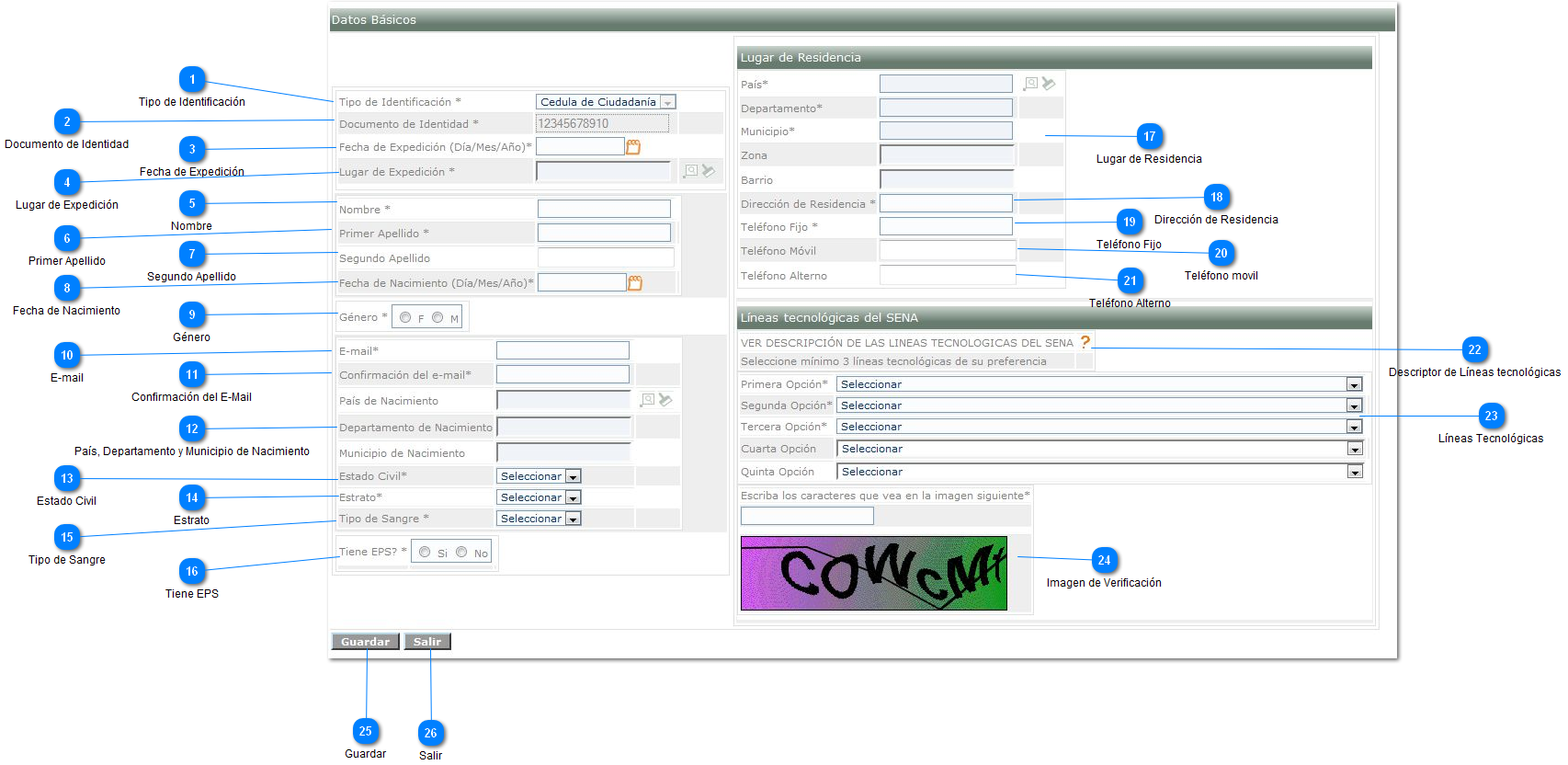The height and width of the screenshot is (765, 1568).
Task: Click clear icon beside País de Nacimiento
Action: [x=666, y=400]
